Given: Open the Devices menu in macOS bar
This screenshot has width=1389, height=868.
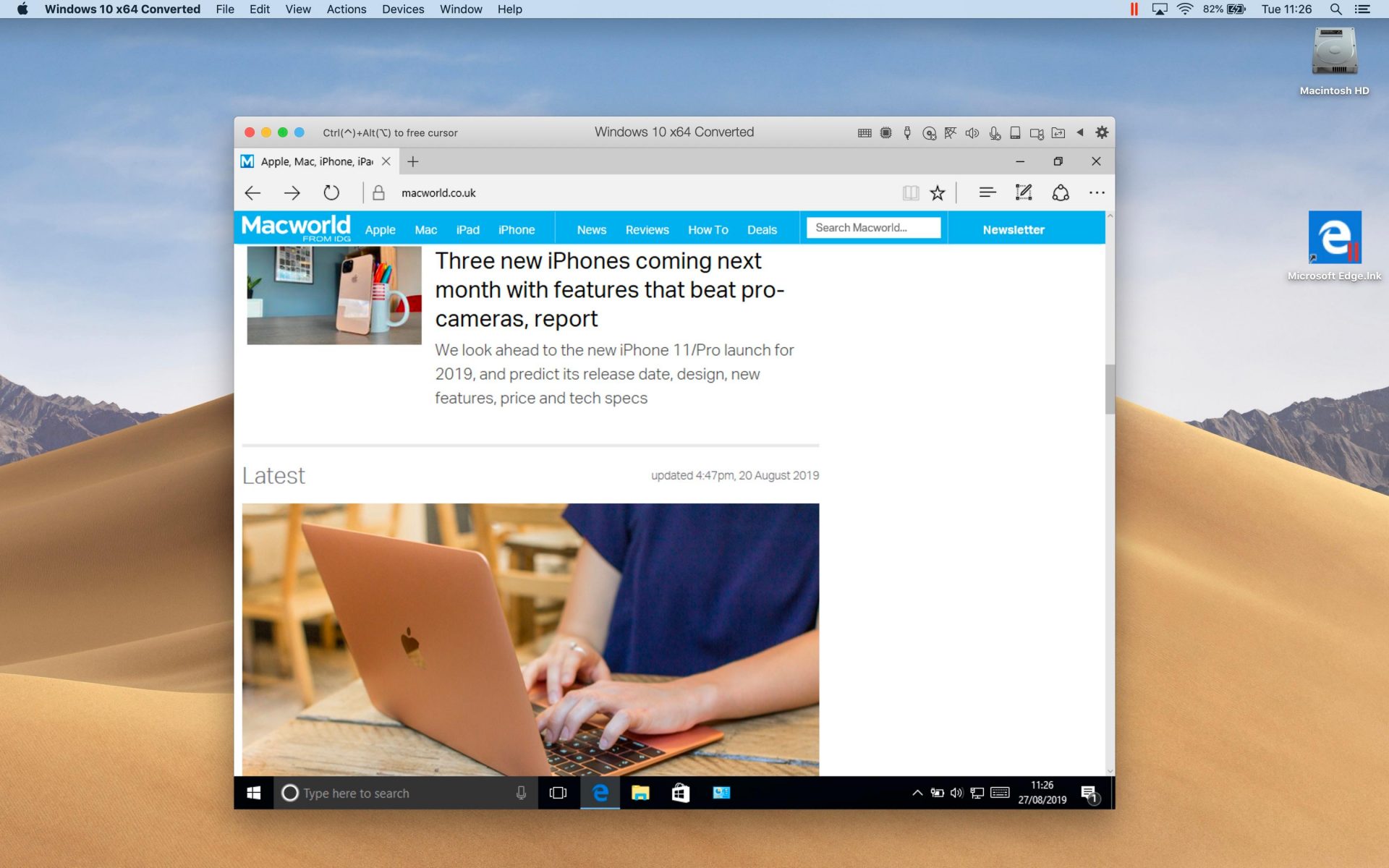Looking at the screenshot, I should click(x=403, y=9).
